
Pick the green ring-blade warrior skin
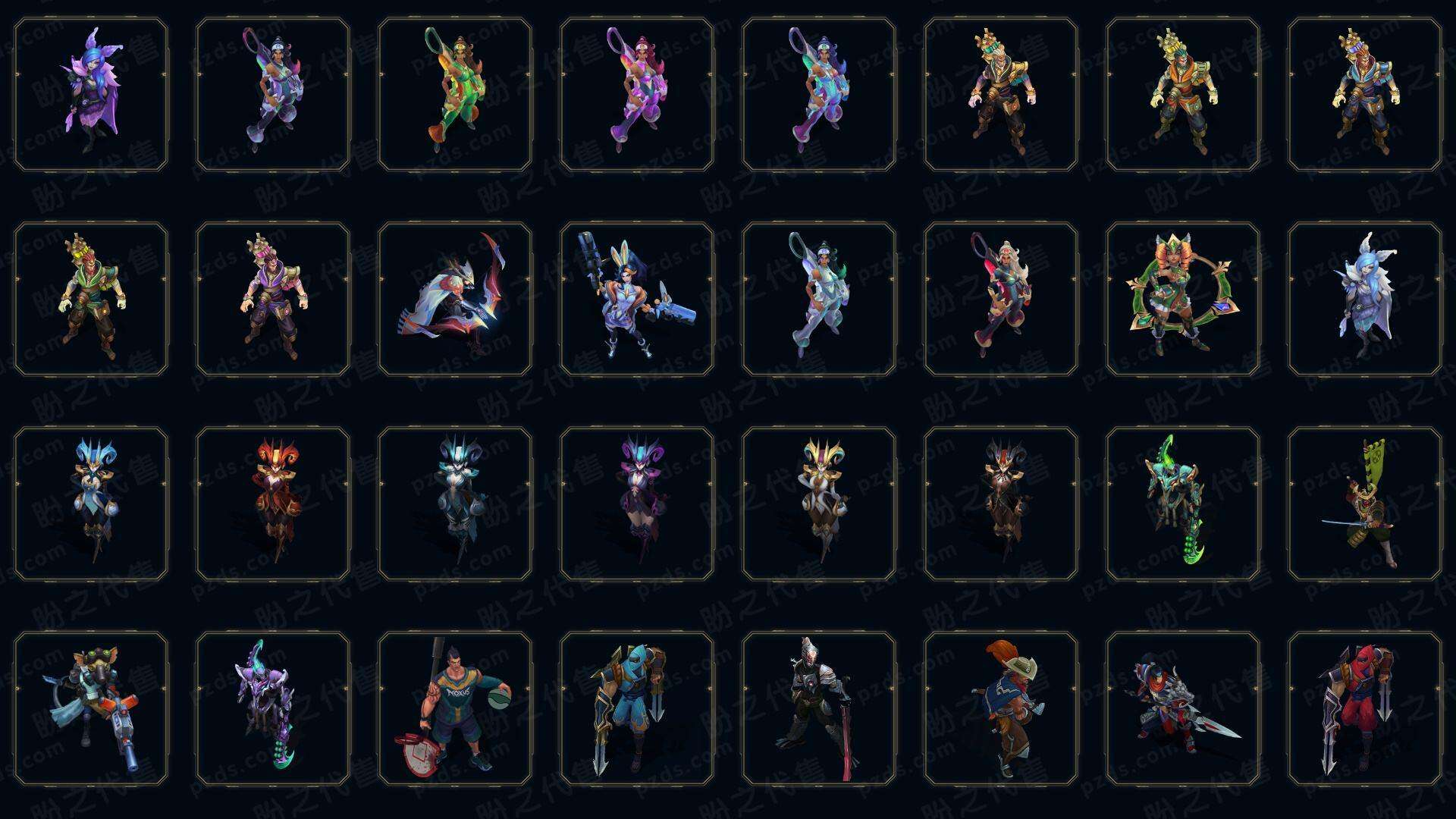(1183, 299)
